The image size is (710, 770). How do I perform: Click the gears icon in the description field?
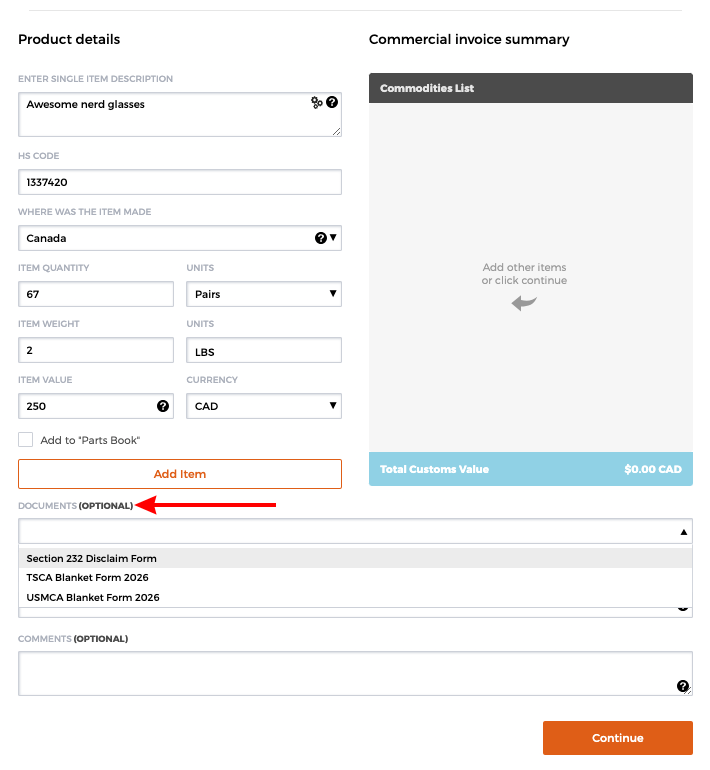tap(317, 102)
